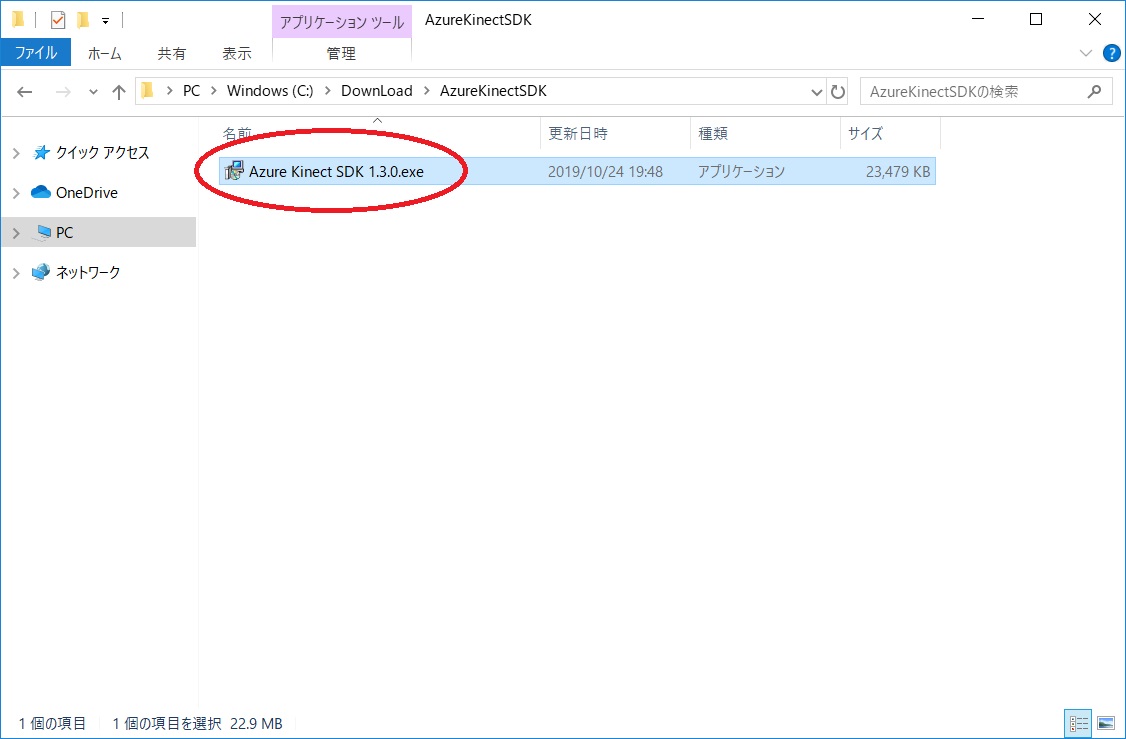
Task: Maximize the AzureKinectSDK window
Action: [x=1036, y=20]
